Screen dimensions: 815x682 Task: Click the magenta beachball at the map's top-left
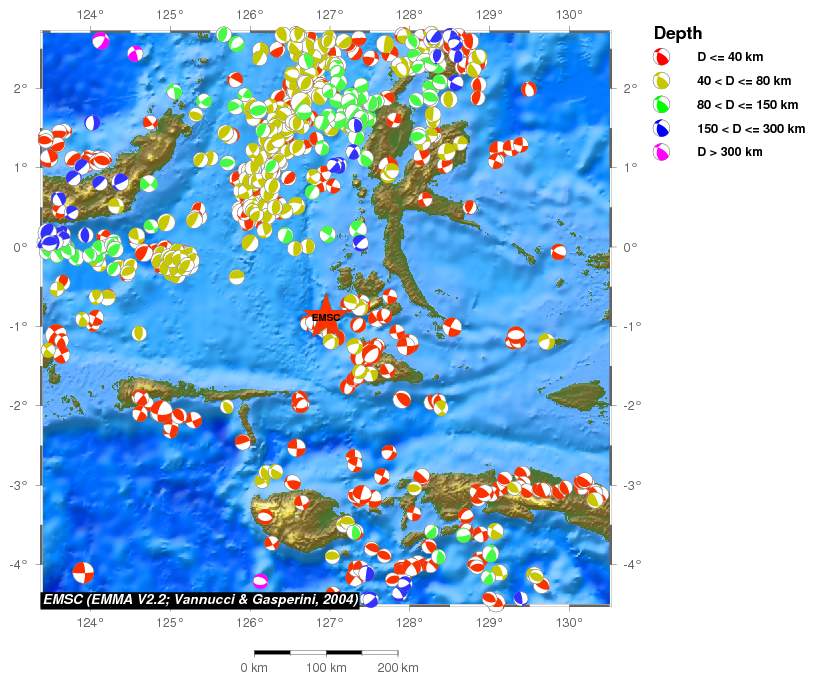pos(100,41)
